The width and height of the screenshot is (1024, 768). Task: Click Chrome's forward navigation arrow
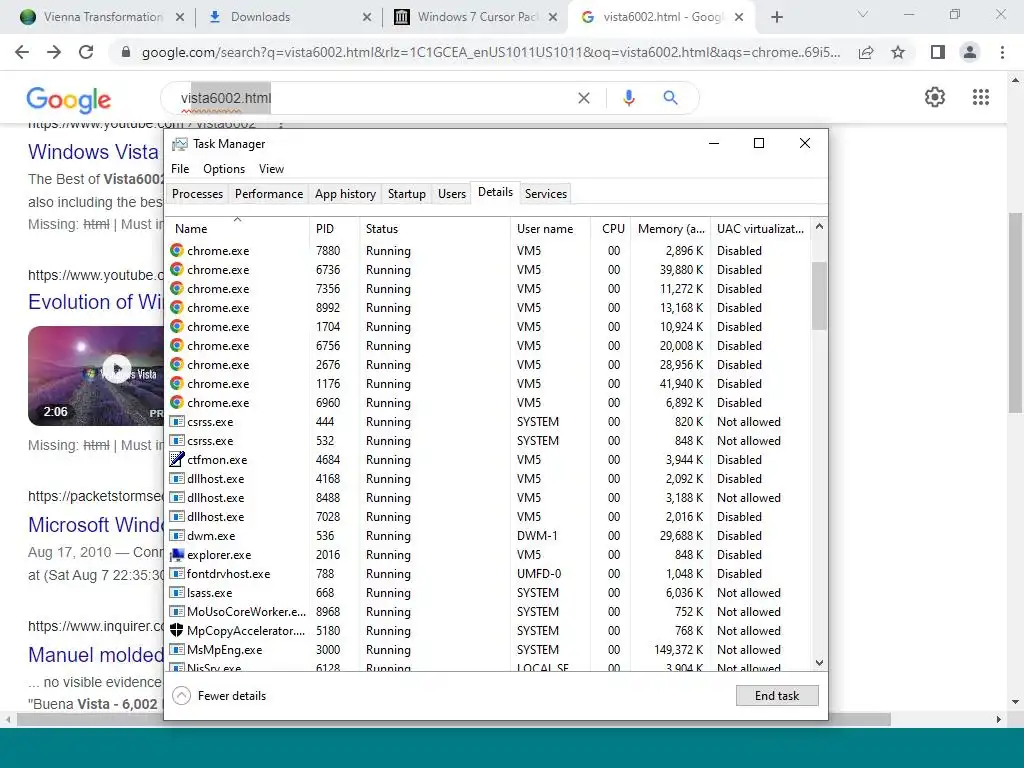(54, 52)
